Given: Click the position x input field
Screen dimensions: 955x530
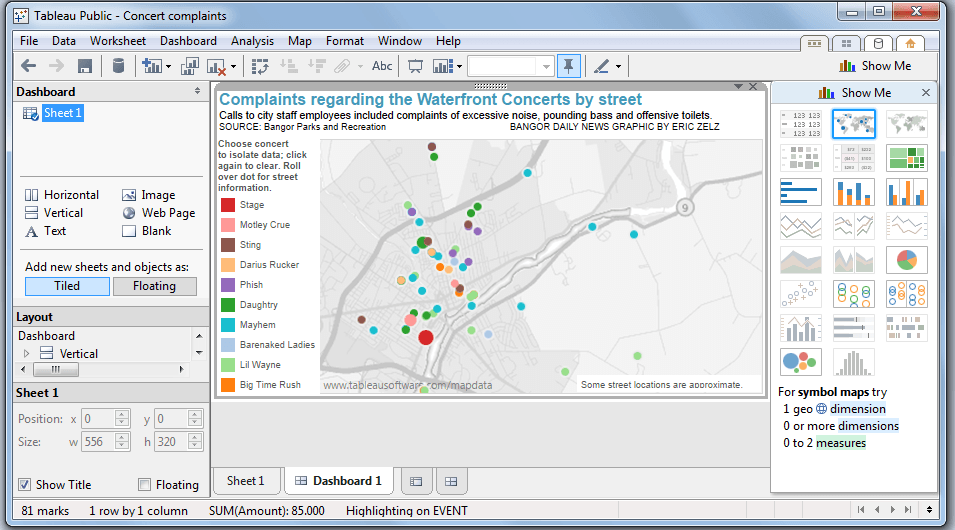Looking at the screenshot, I should coord(99,419).
